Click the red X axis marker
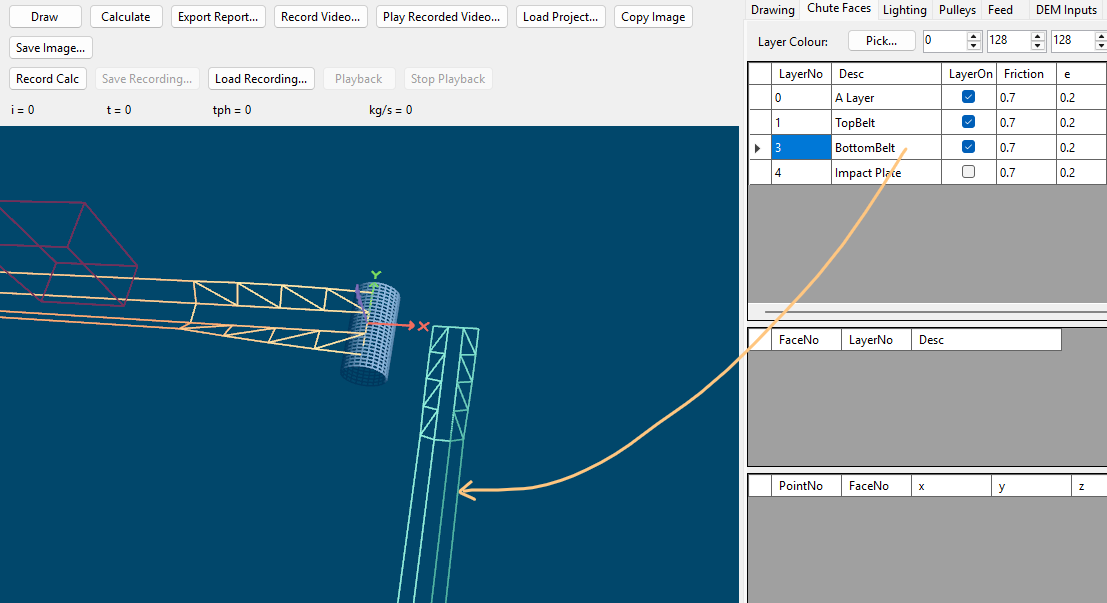The image size is (1107, 603). click(x=424, y=326)
